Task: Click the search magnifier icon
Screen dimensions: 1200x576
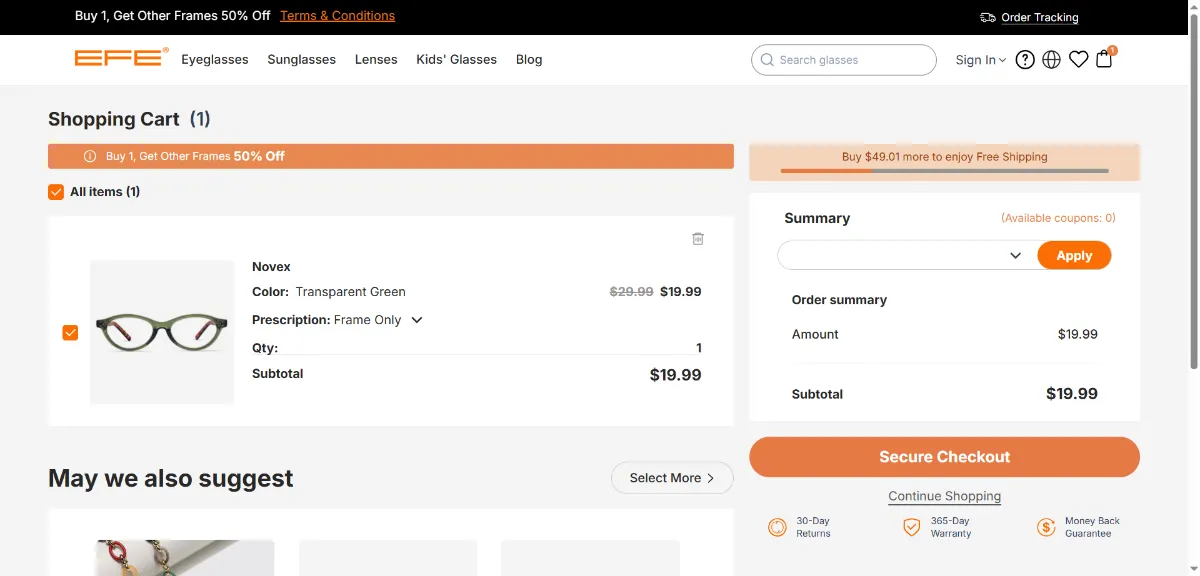Action: (767, 60)
